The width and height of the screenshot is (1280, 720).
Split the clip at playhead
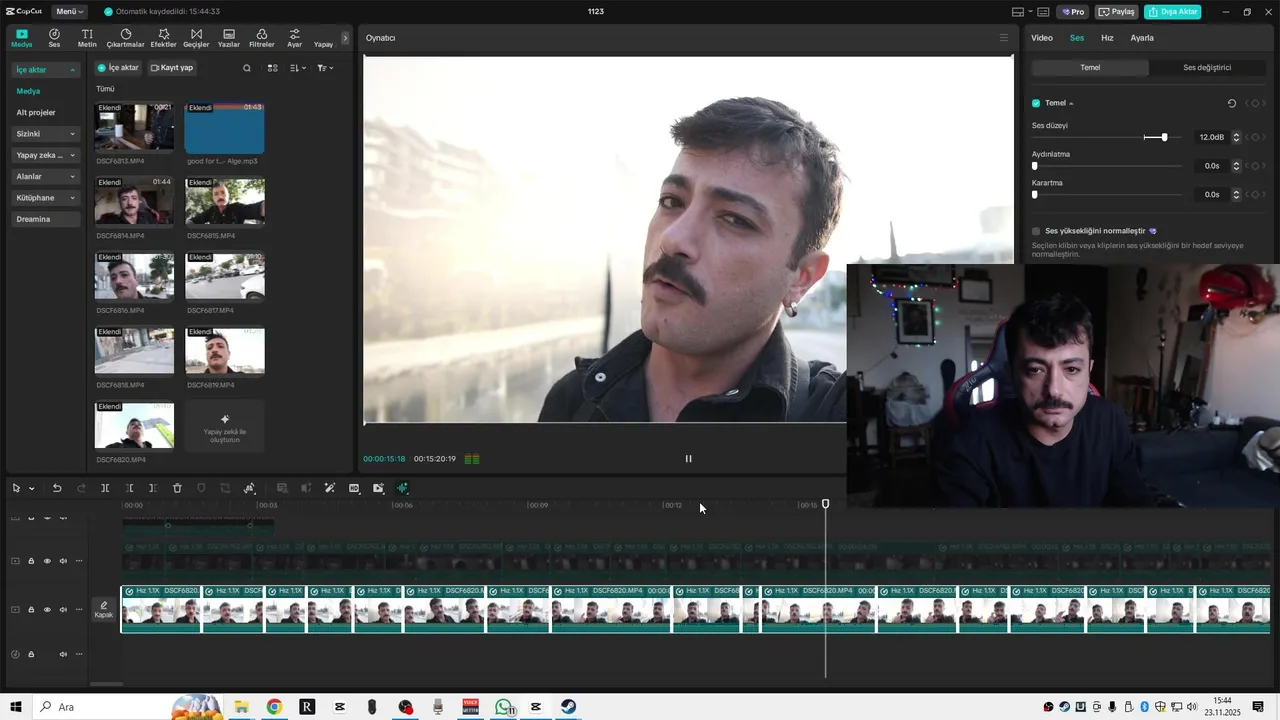click(105, 488)
